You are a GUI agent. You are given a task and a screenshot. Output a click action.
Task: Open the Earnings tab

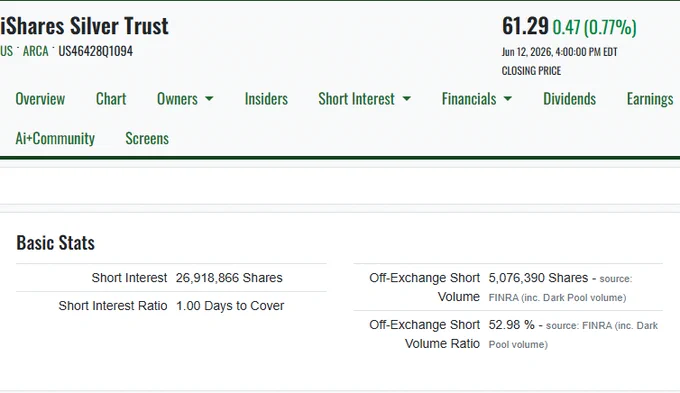[650, 99]
